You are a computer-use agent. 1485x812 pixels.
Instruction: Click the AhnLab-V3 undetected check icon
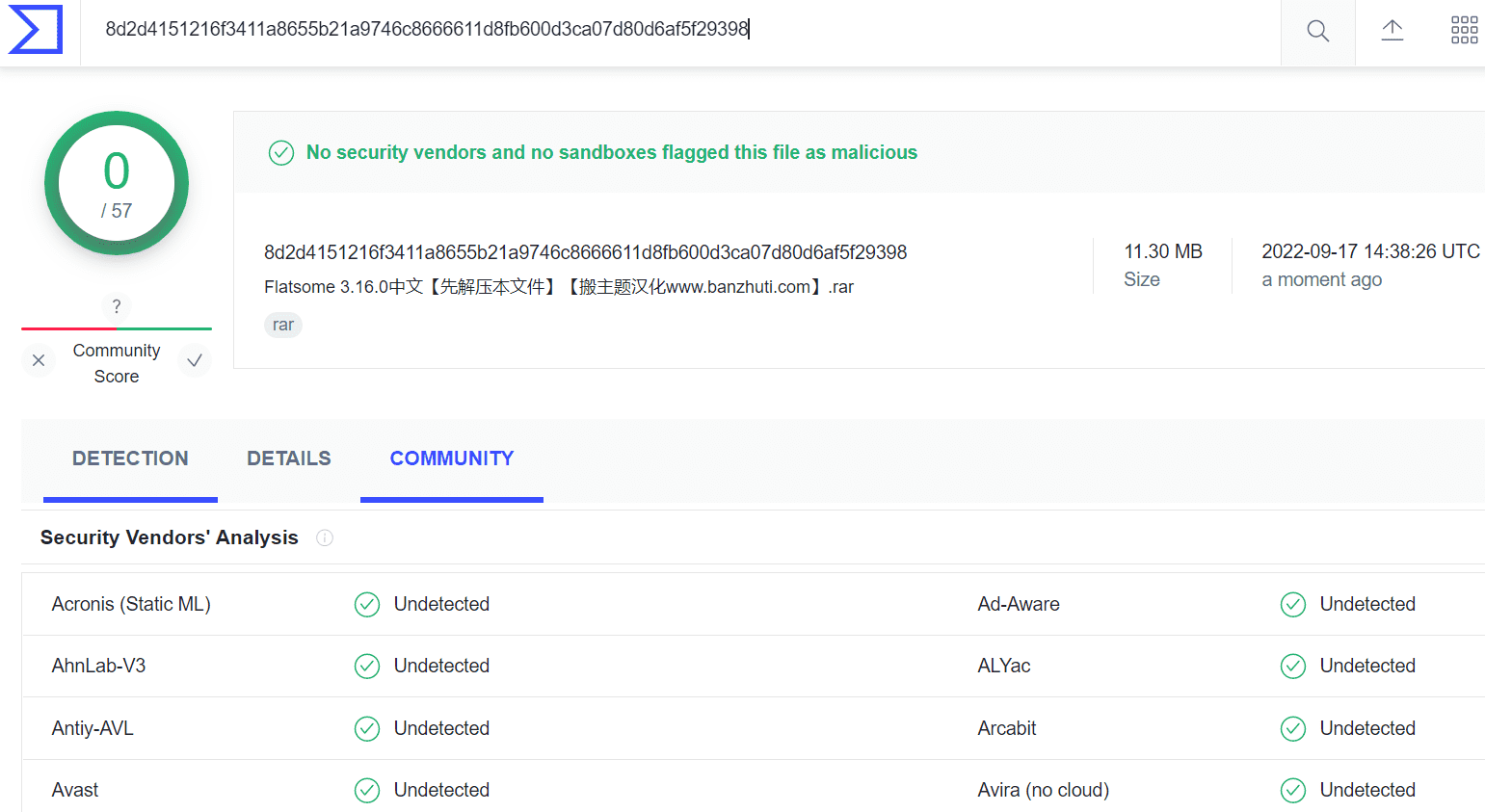coord(367,666)
